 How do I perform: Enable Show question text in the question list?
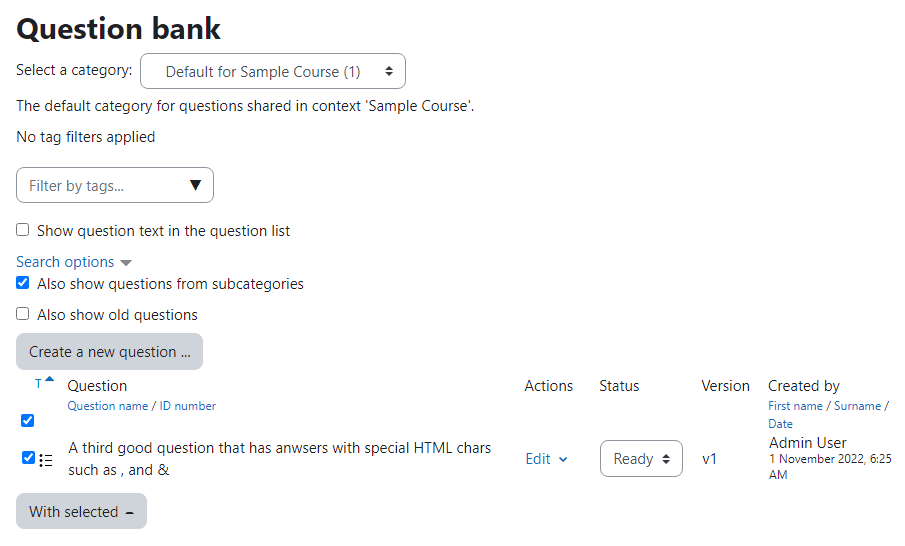[23, 230]
